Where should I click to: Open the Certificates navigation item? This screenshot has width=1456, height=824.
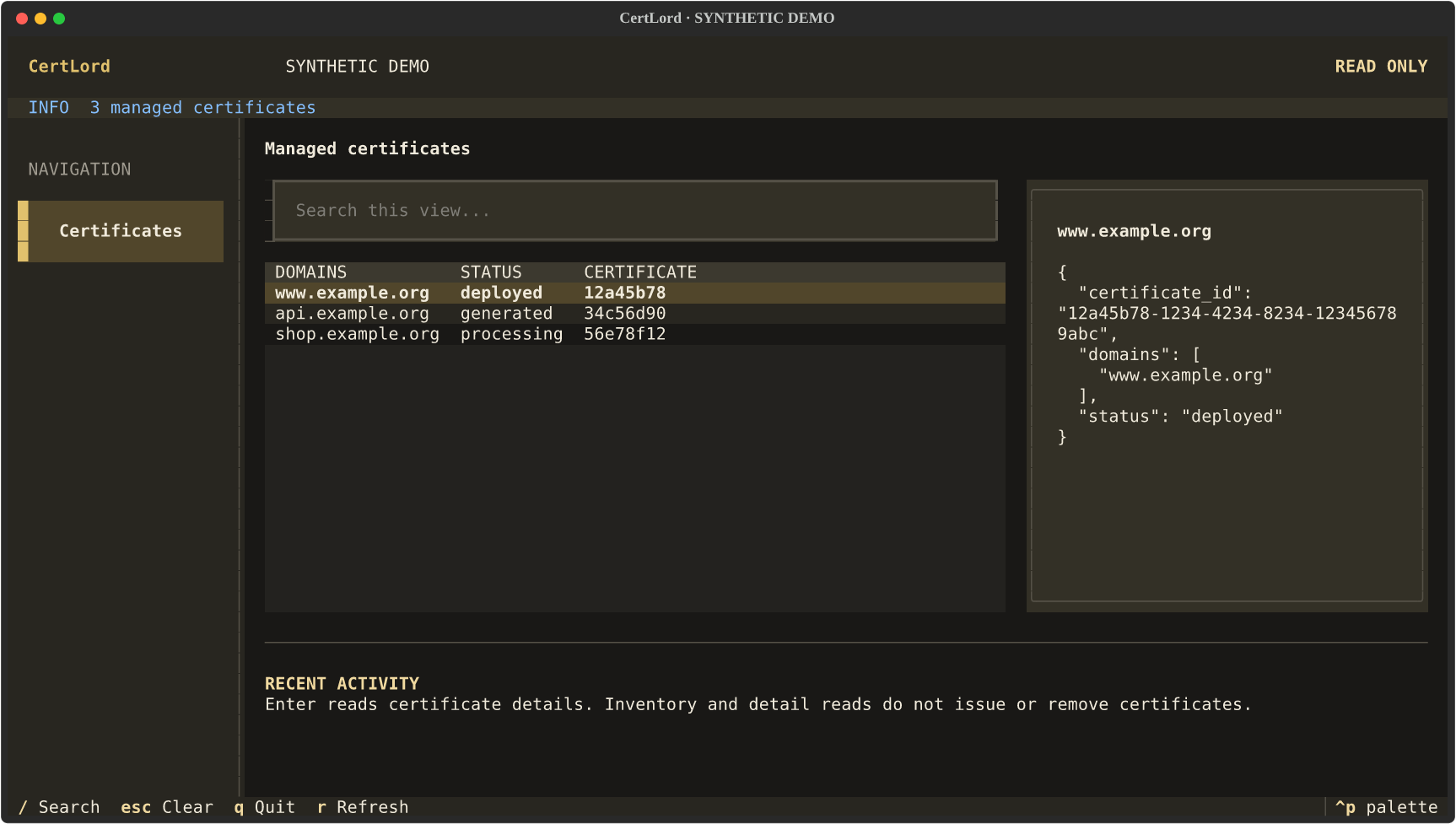tap(121, 231)
